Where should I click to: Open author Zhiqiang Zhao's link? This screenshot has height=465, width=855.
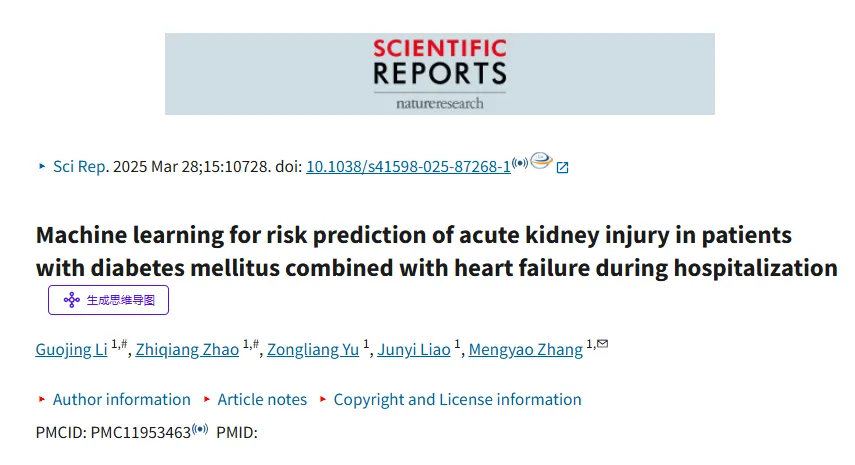(x=188, y=349)
